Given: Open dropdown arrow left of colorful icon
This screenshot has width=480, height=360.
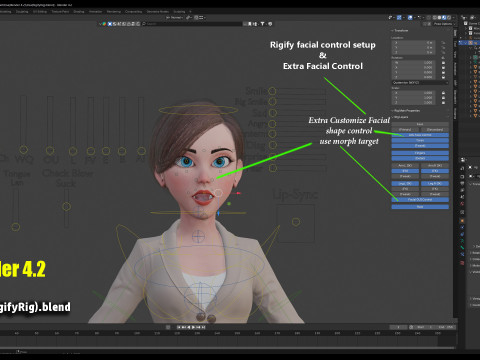Looking at the screenshot, I should 100,24.
